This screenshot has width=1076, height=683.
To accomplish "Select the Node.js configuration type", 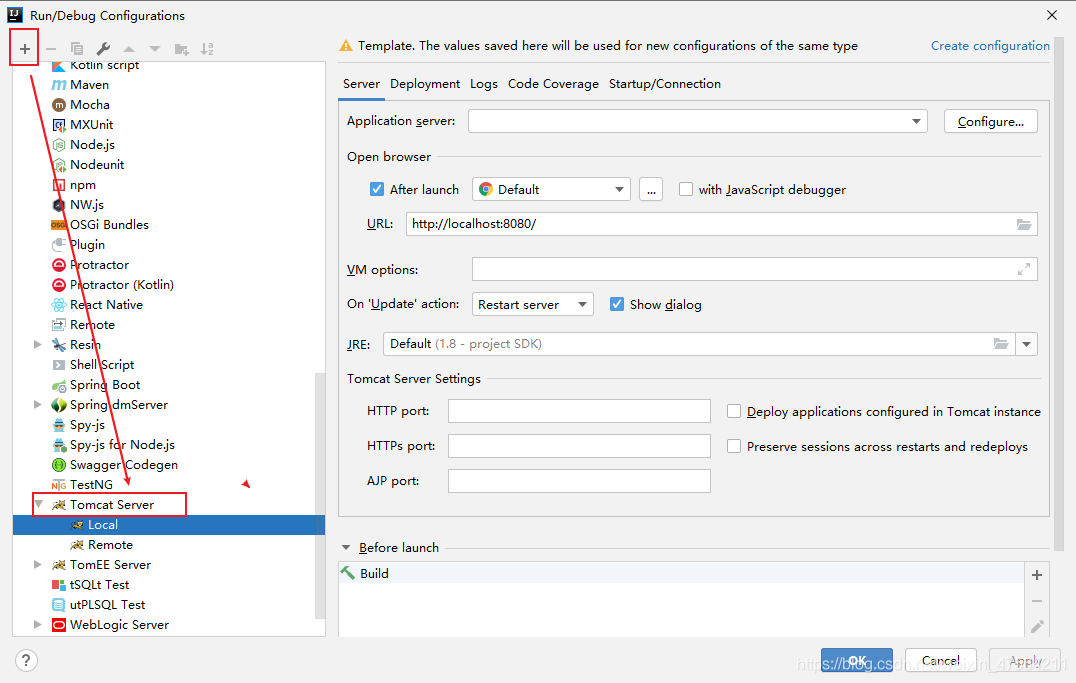I will click(x=92, y=145).
